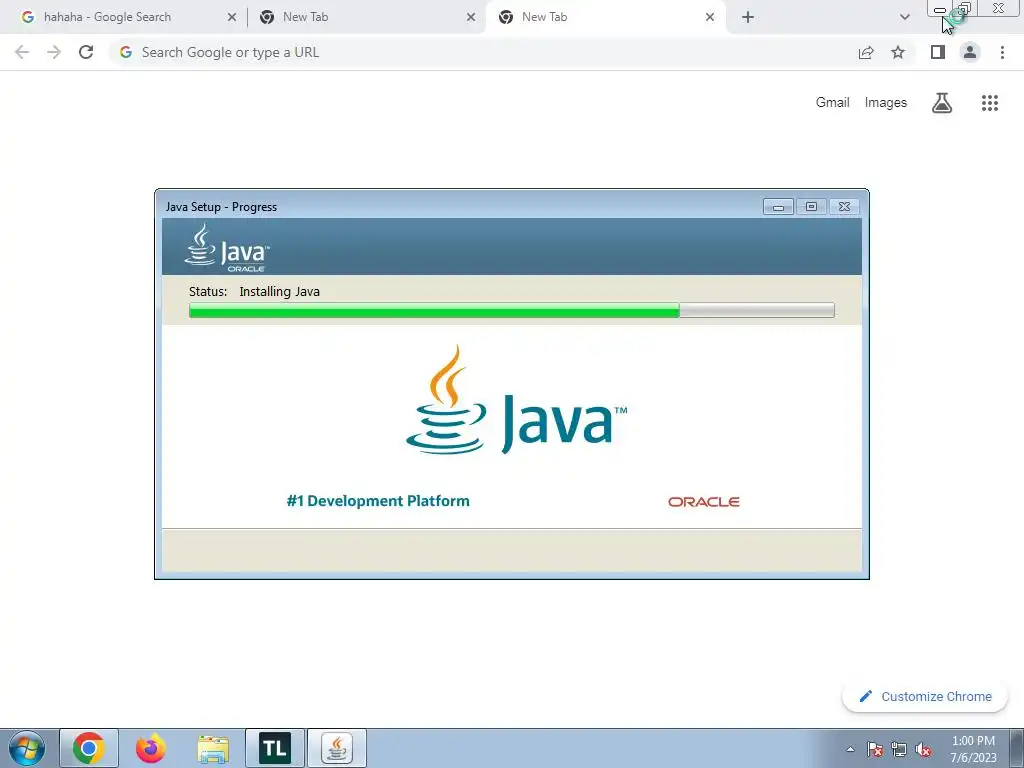Viewport: 1024px width, 768px height.
Task: Open the Chrome three-dot menu
Action: click(1002, 52)
